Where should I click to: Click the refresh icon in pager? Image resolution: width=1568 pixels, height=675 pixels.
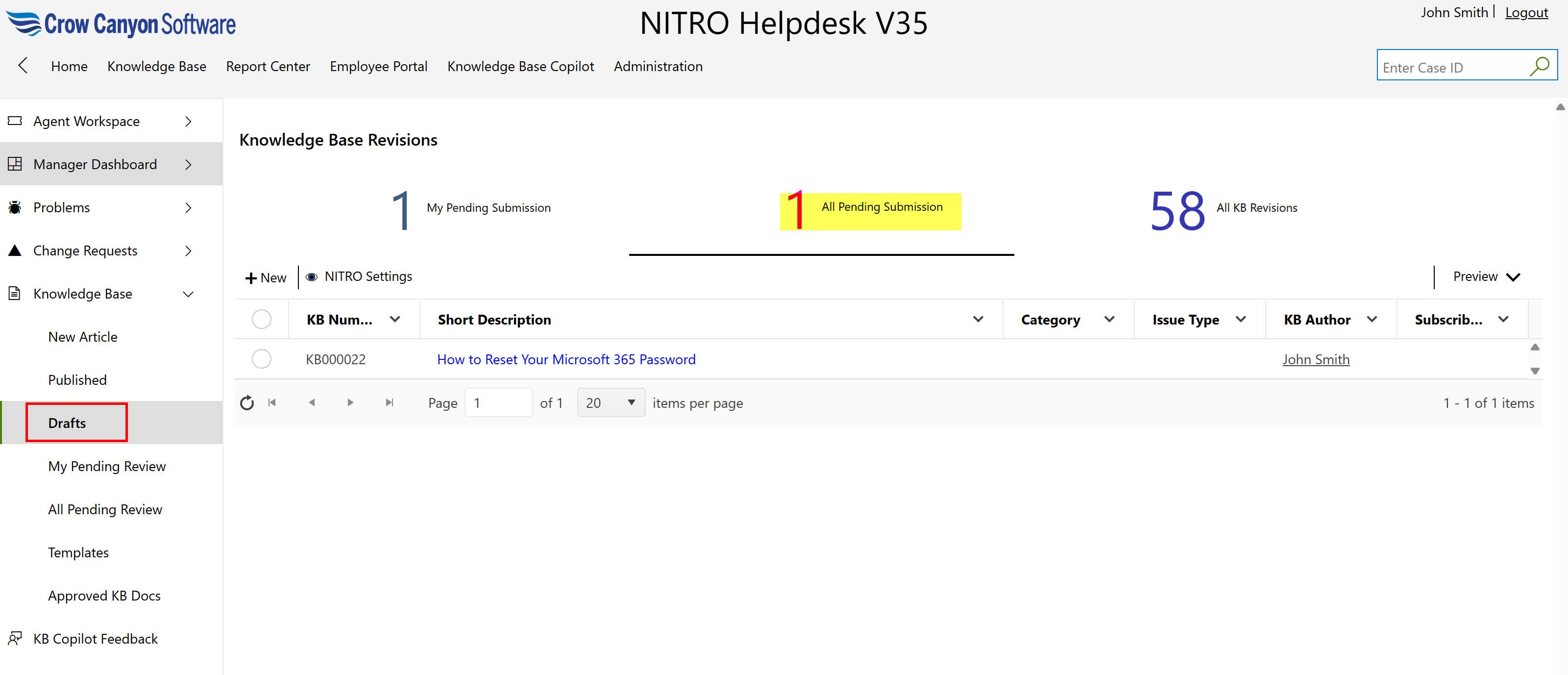point(246,402)
